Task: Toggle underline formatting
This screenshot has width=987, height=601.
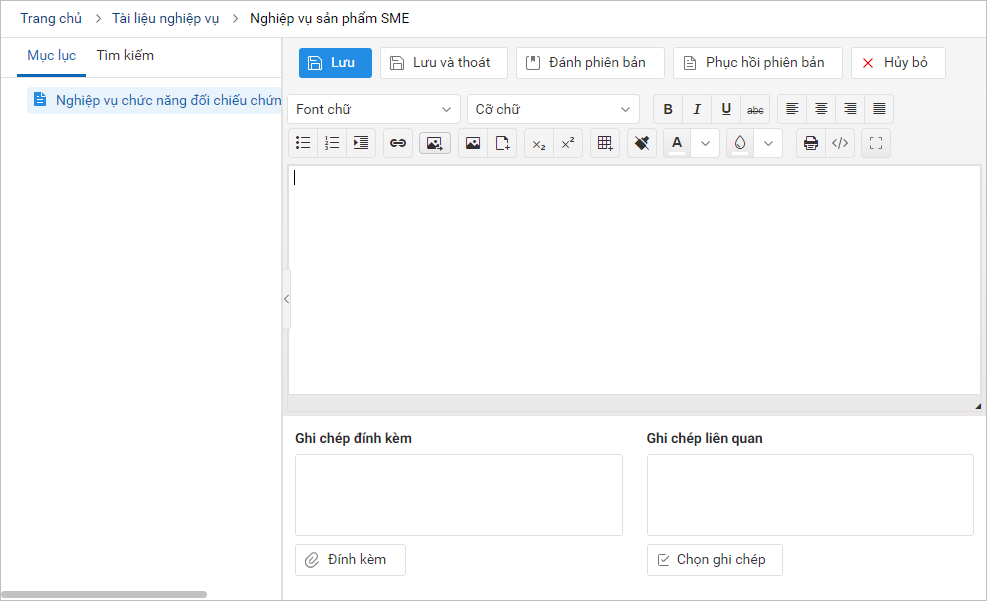Action: pyautogui.click(x=726, y=110)
